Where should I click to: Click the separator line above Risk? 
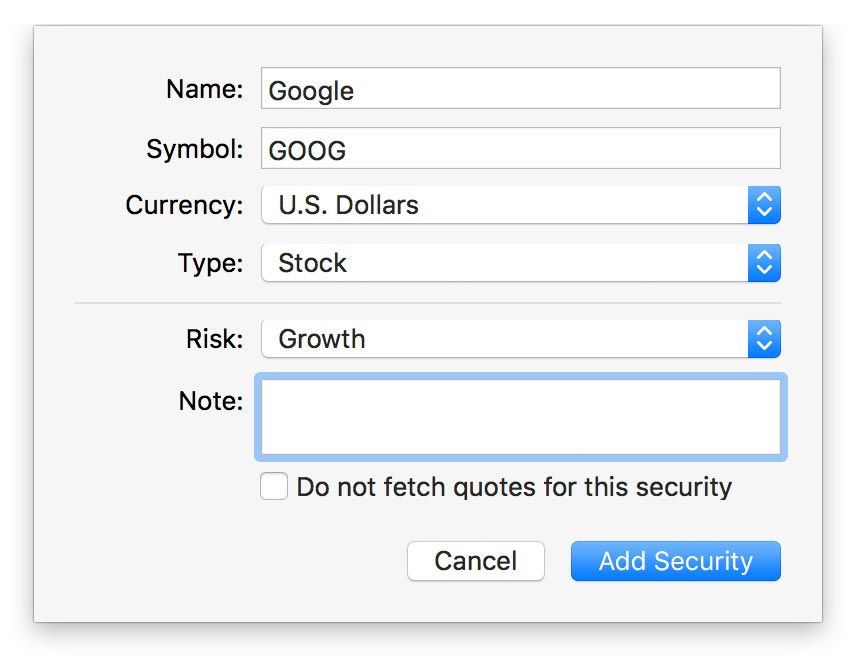tap(428, 301)
